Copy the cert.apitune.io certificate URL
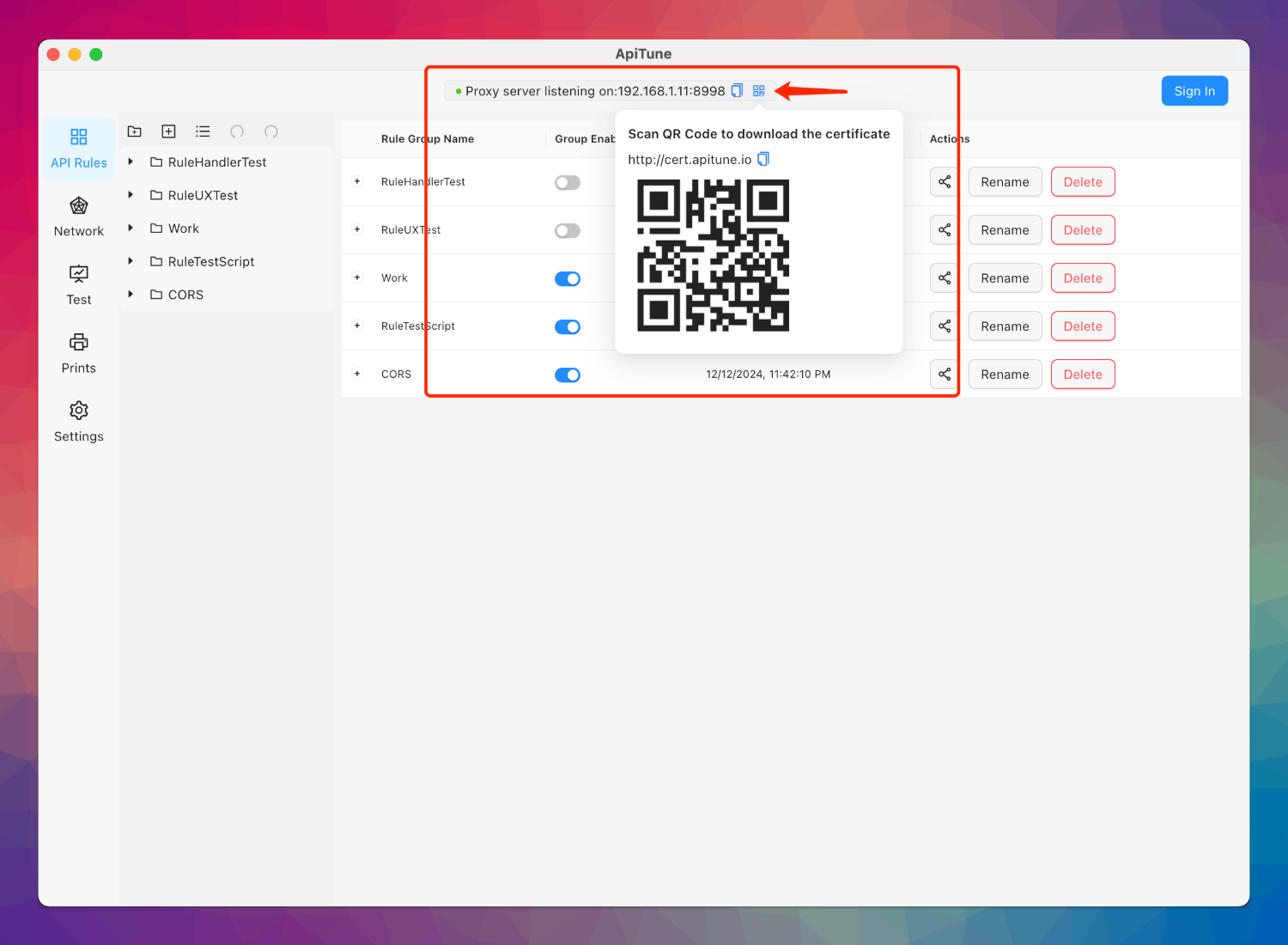 [763, 159]
